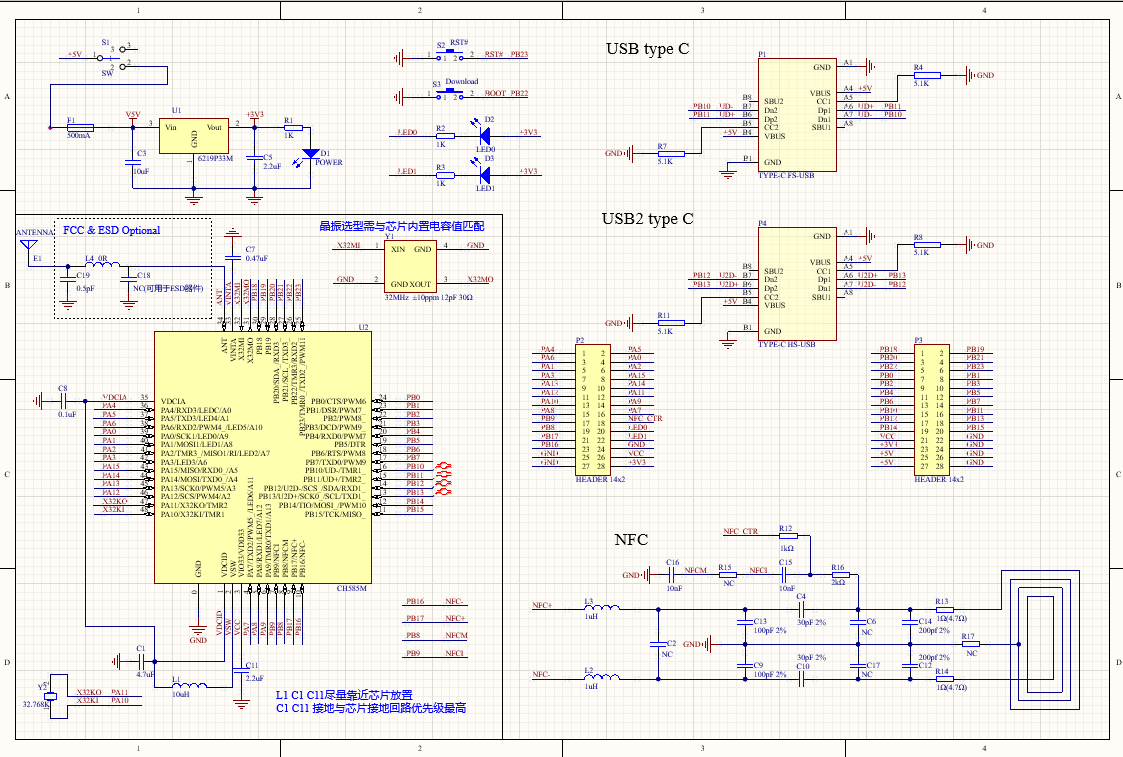Click capacitor C3 10uF

[x=132, y=163]
